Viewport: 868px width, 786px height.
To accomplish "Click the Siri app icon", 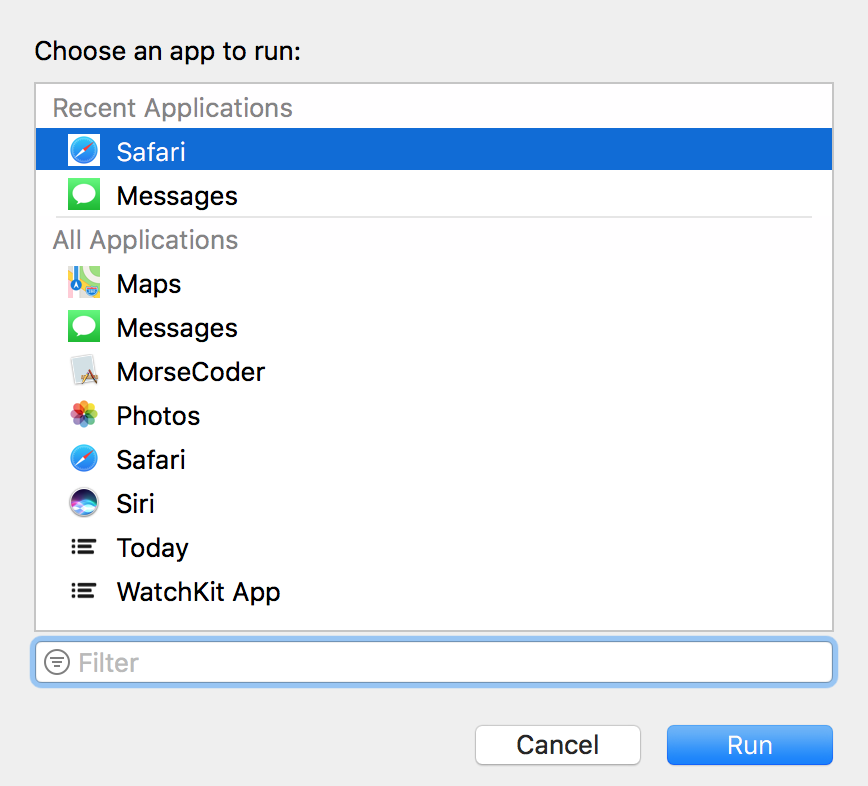I will click(x=84, y=503).
